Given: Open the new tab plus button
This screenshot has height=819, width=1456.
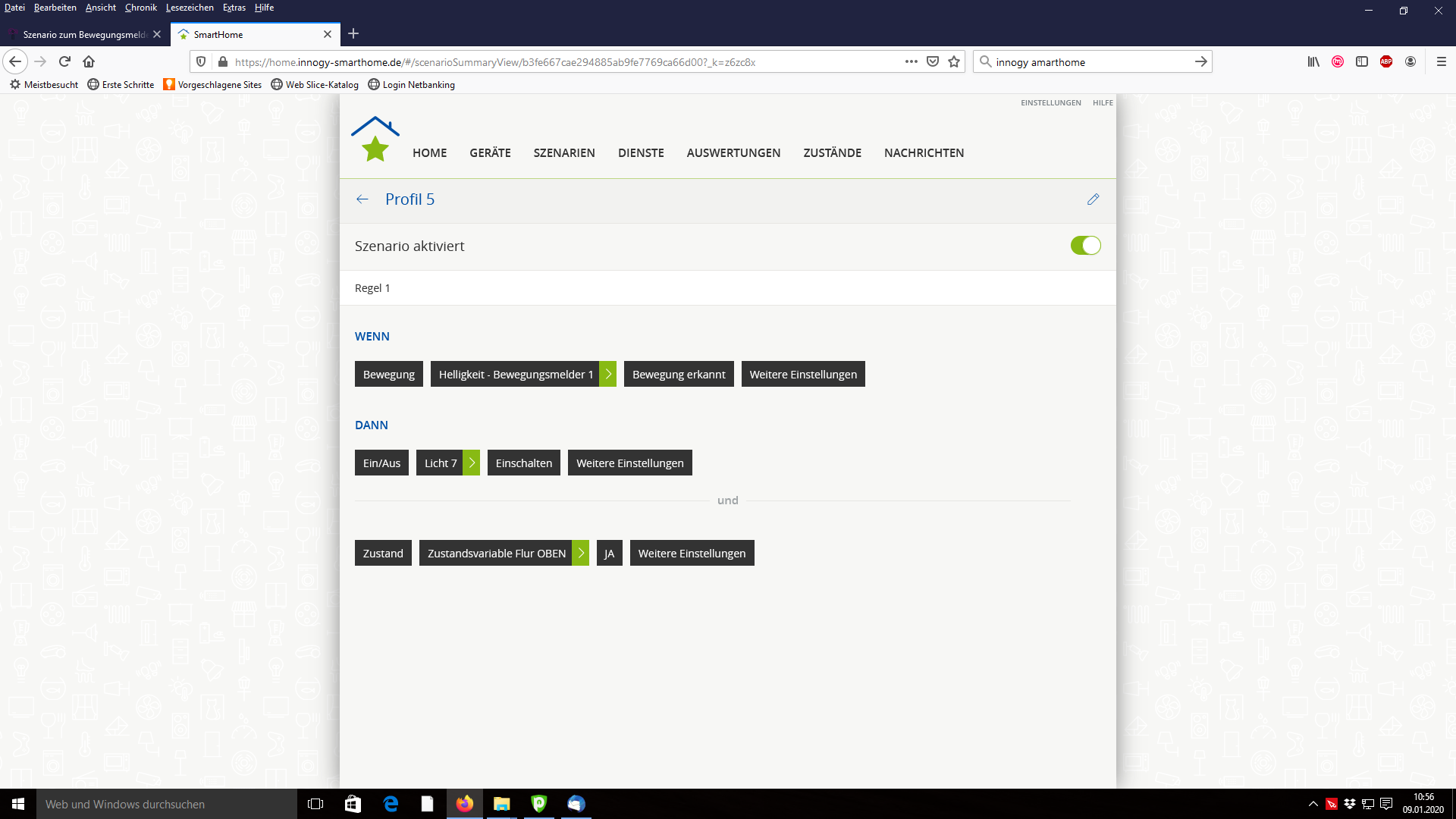Looking at the screenshot, I should click(x=353, y=34).
